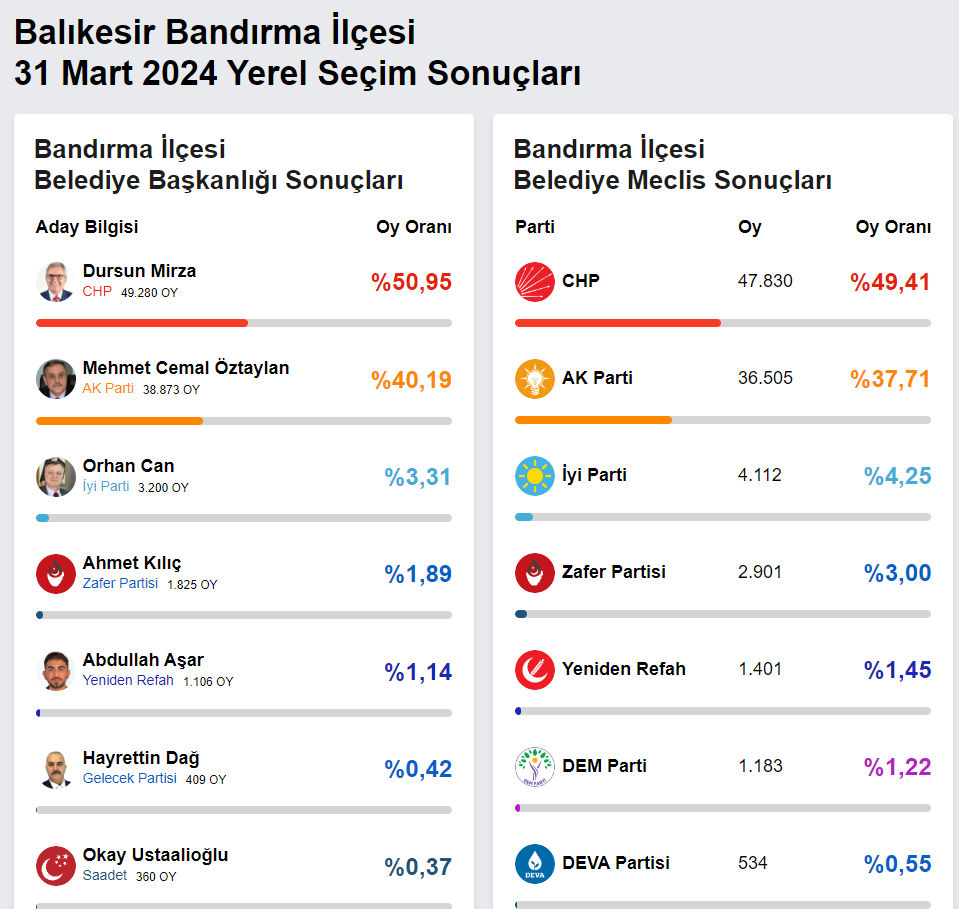959x909 pixels.
Task: Open Dursun Mirza's candidate photo
Action: click(x=56, y=282)
